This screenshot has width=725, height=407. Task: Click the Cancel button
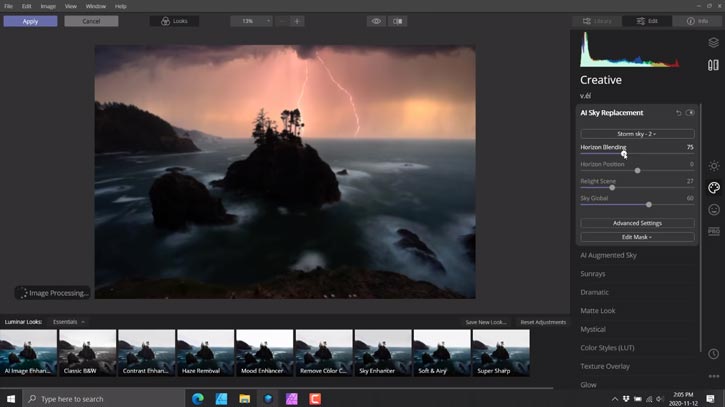pos(91,21)
